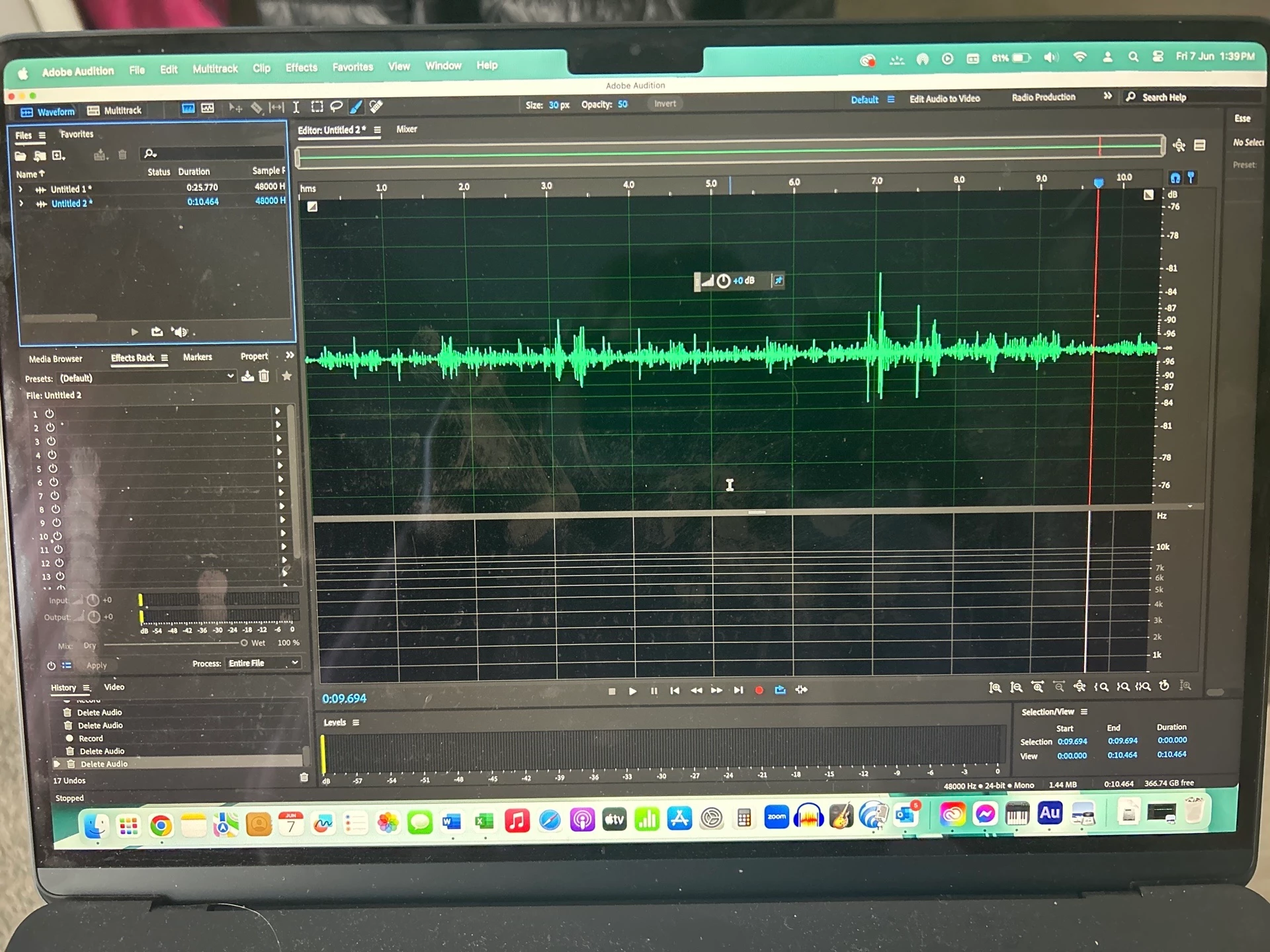Open the Process Entire File dropdown
The width and height of the screenshot is (1270, 952).
(x=263, y=663)
